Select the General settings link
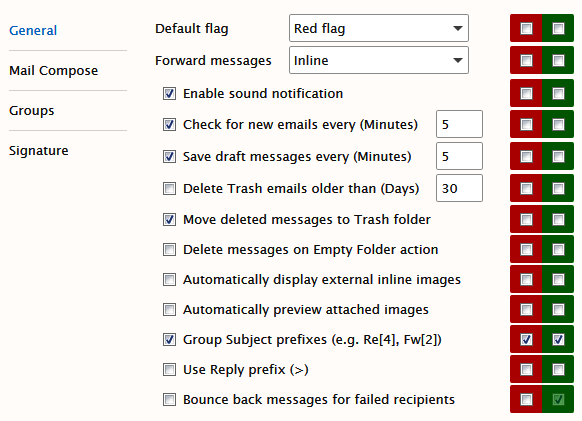The image size is (582, 421). 33,30
